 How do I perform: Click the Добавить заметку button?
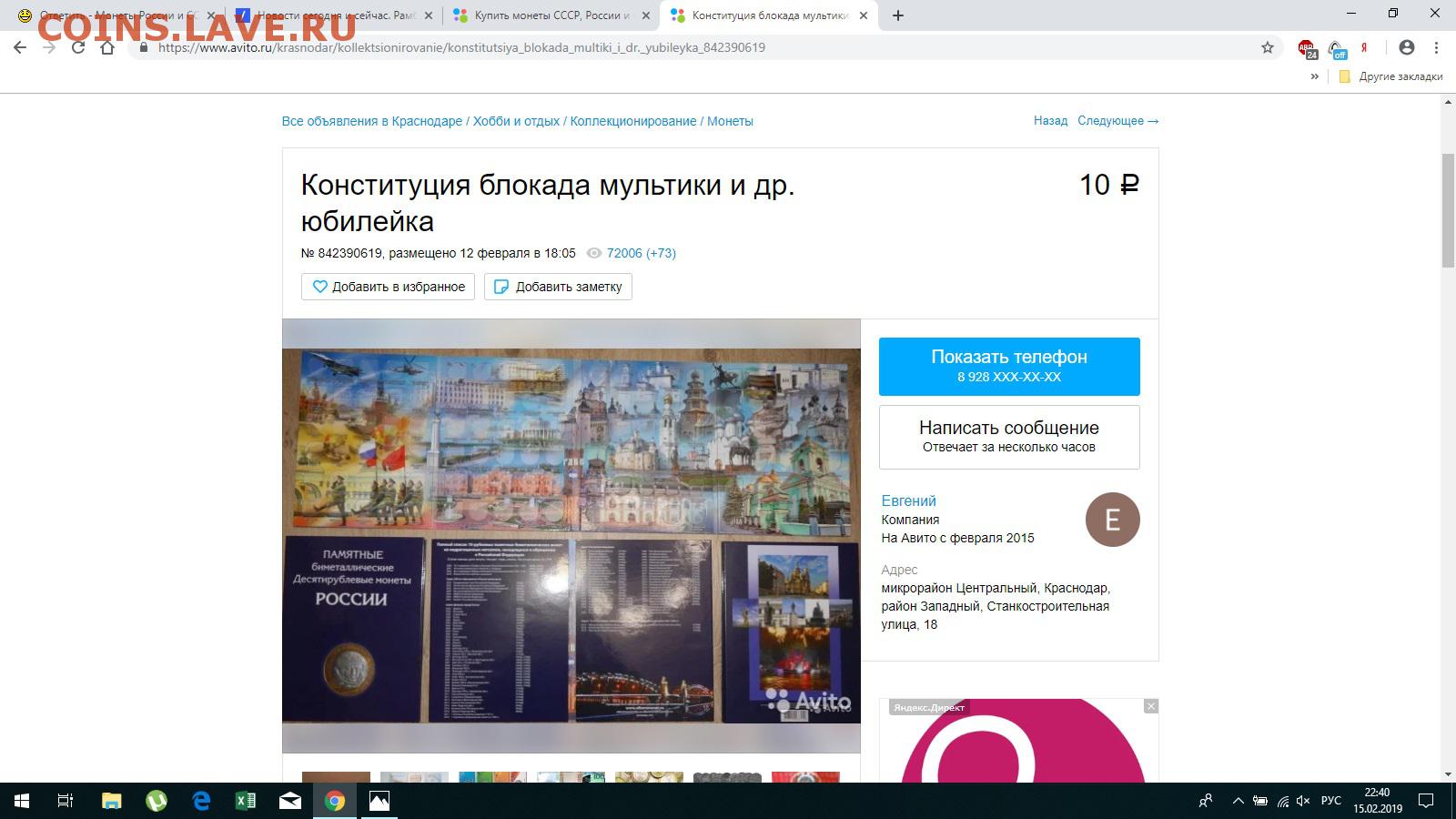click(x=558, y=287)
